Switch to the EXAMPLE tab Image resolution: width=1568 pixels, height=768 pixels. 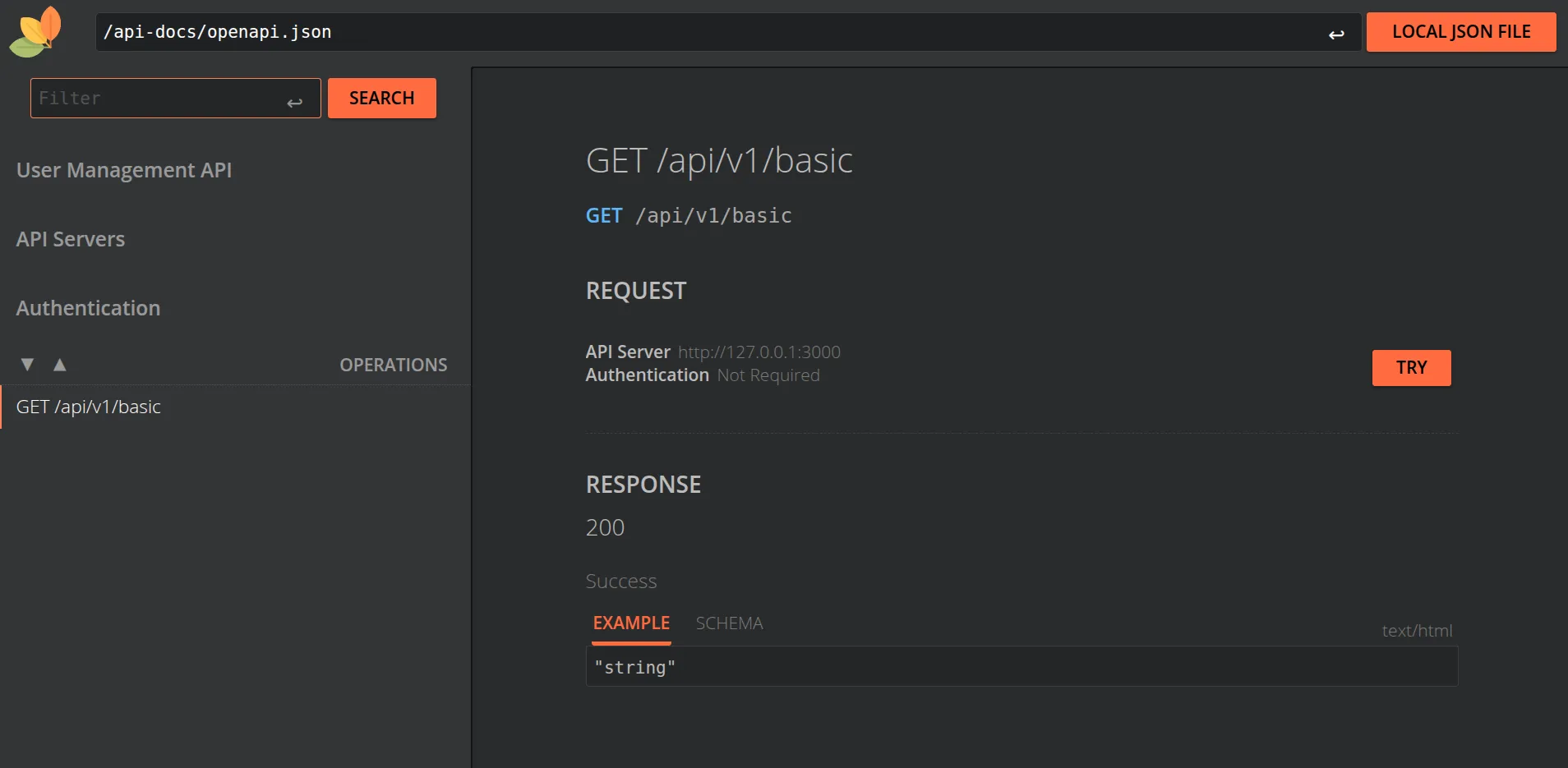(631, 623)
